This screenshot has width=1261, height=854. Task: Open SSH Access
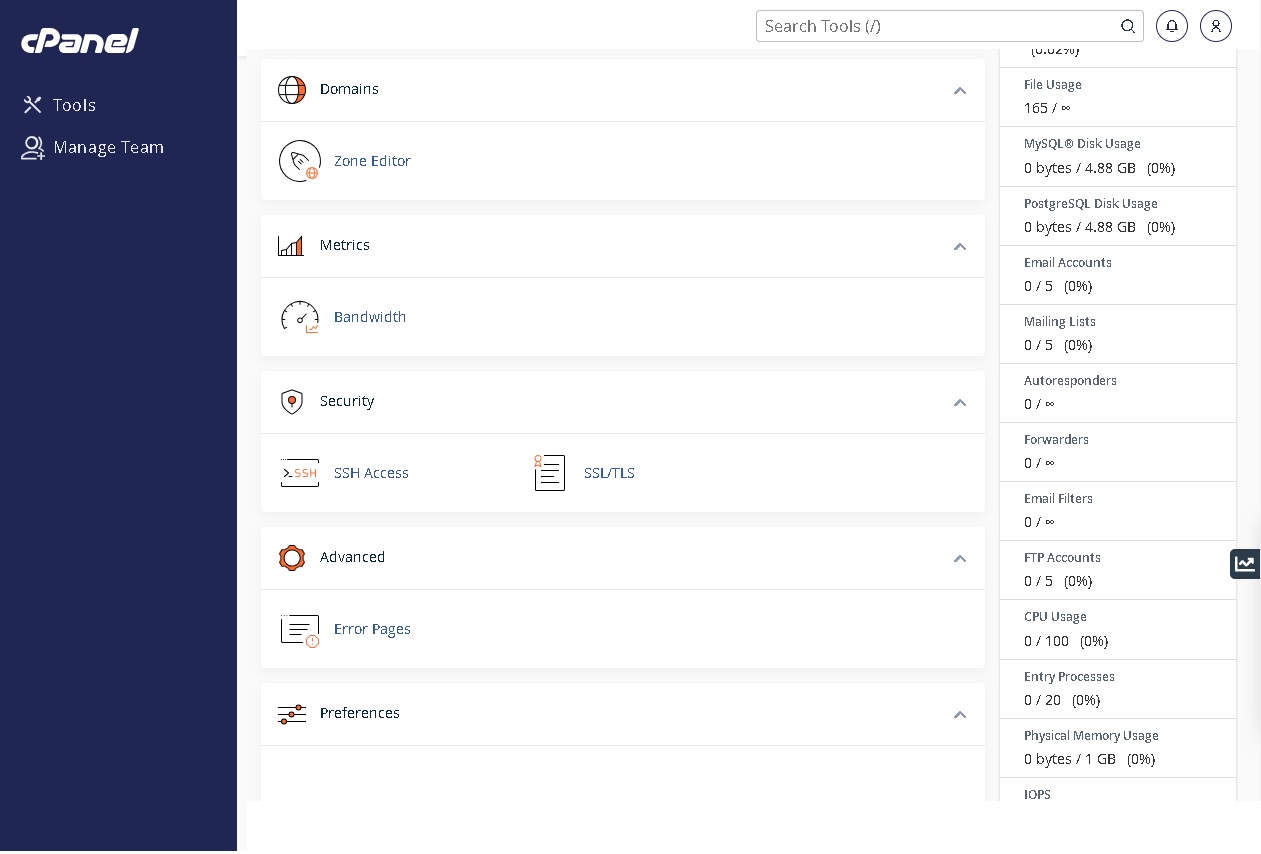[x=371, y=473]
